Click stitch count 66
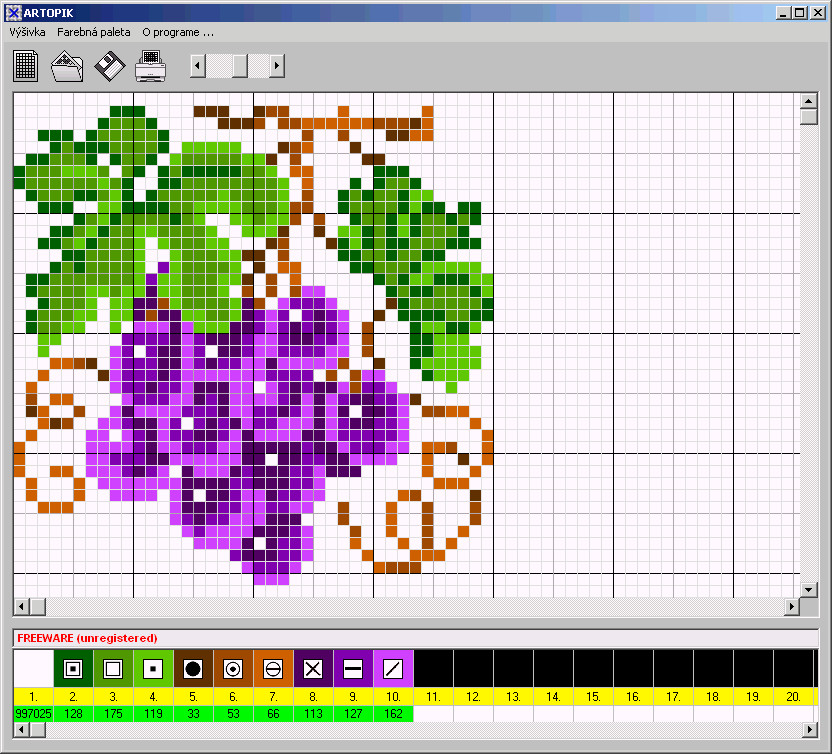 273,714
